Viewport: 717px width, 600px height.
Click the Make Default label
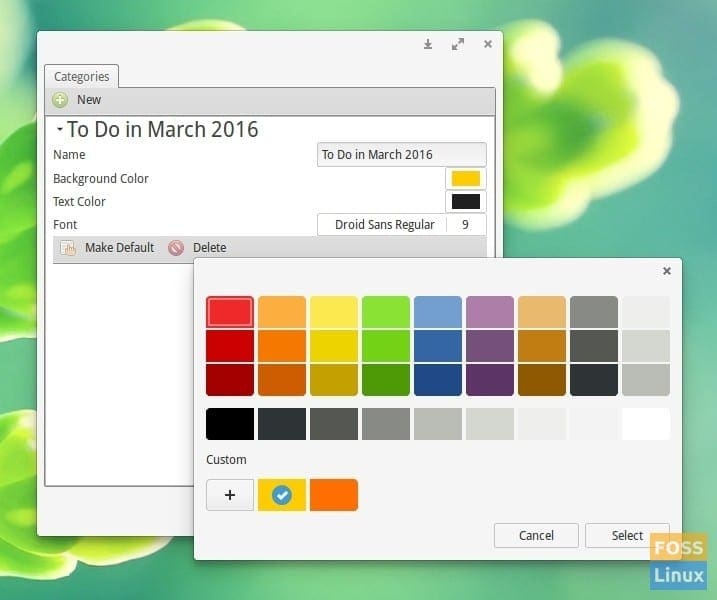point(119,248)
